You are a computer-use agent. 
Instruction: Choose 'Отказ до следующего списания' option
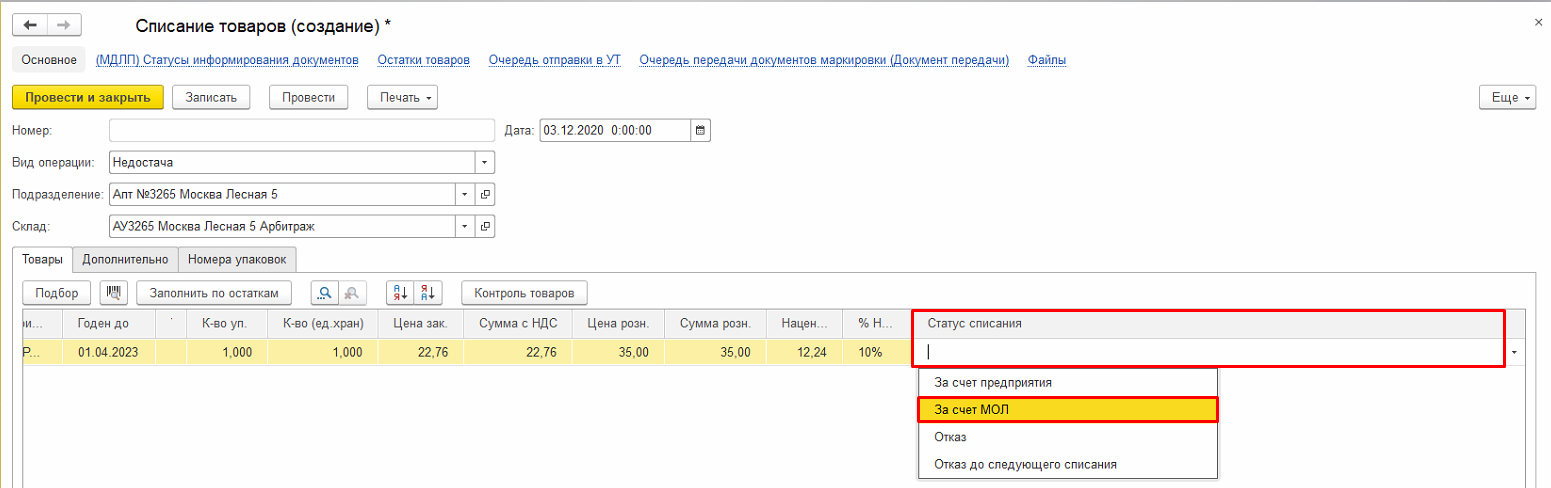tap(1024, 464)
